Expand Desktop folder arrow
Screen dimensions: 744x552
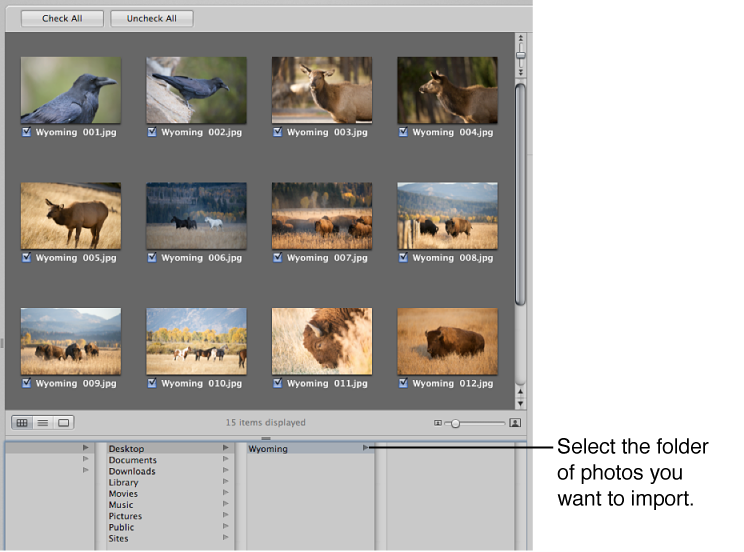(225, 448)
